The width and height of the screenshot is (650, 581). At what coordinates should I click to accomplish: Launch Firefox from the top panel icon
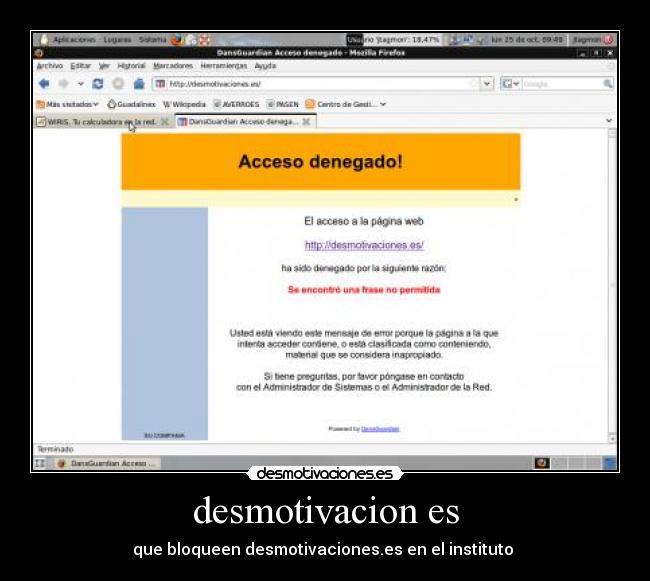[x=177, y=40]
